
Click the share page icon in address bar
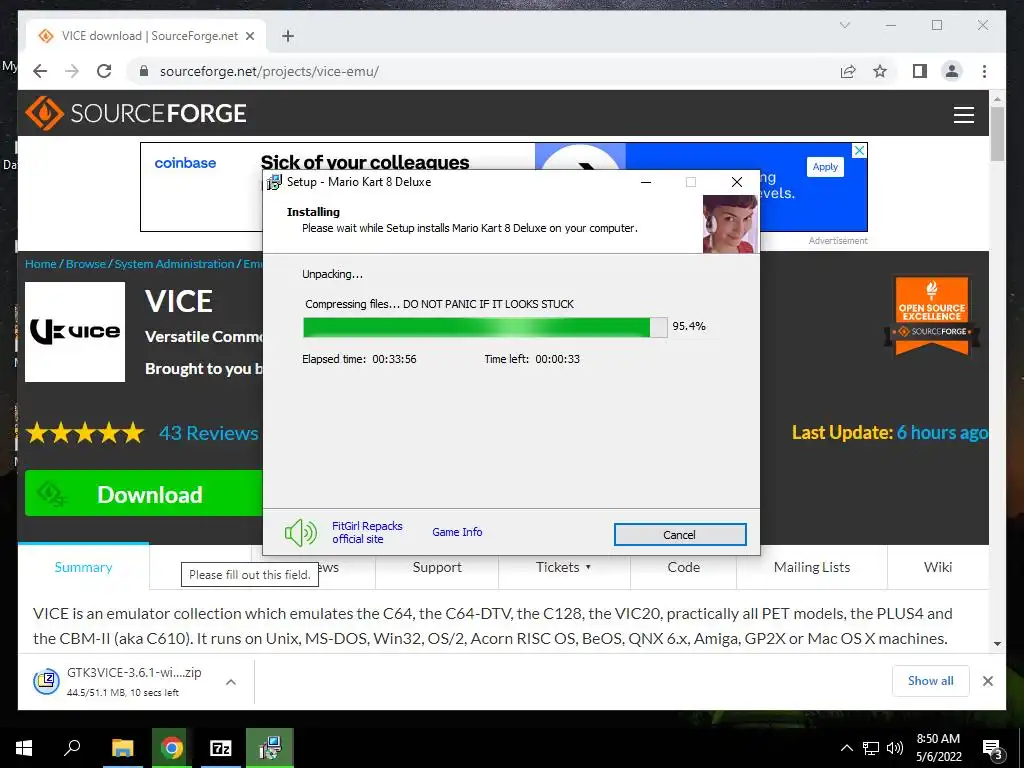[x=848, y=71]
